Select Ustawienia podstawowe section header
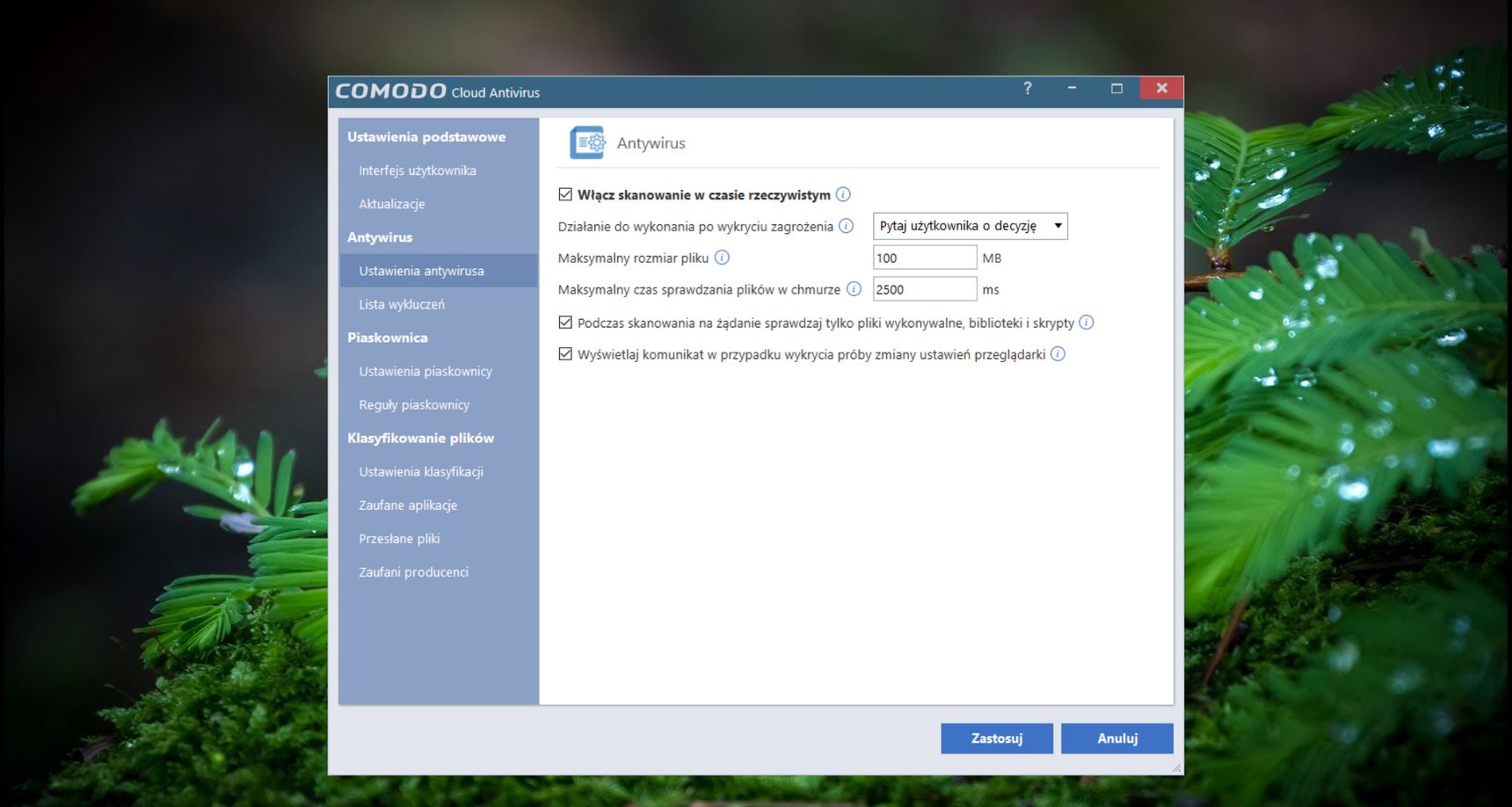Screen dimensions: 1512x807 pos(426,137)
